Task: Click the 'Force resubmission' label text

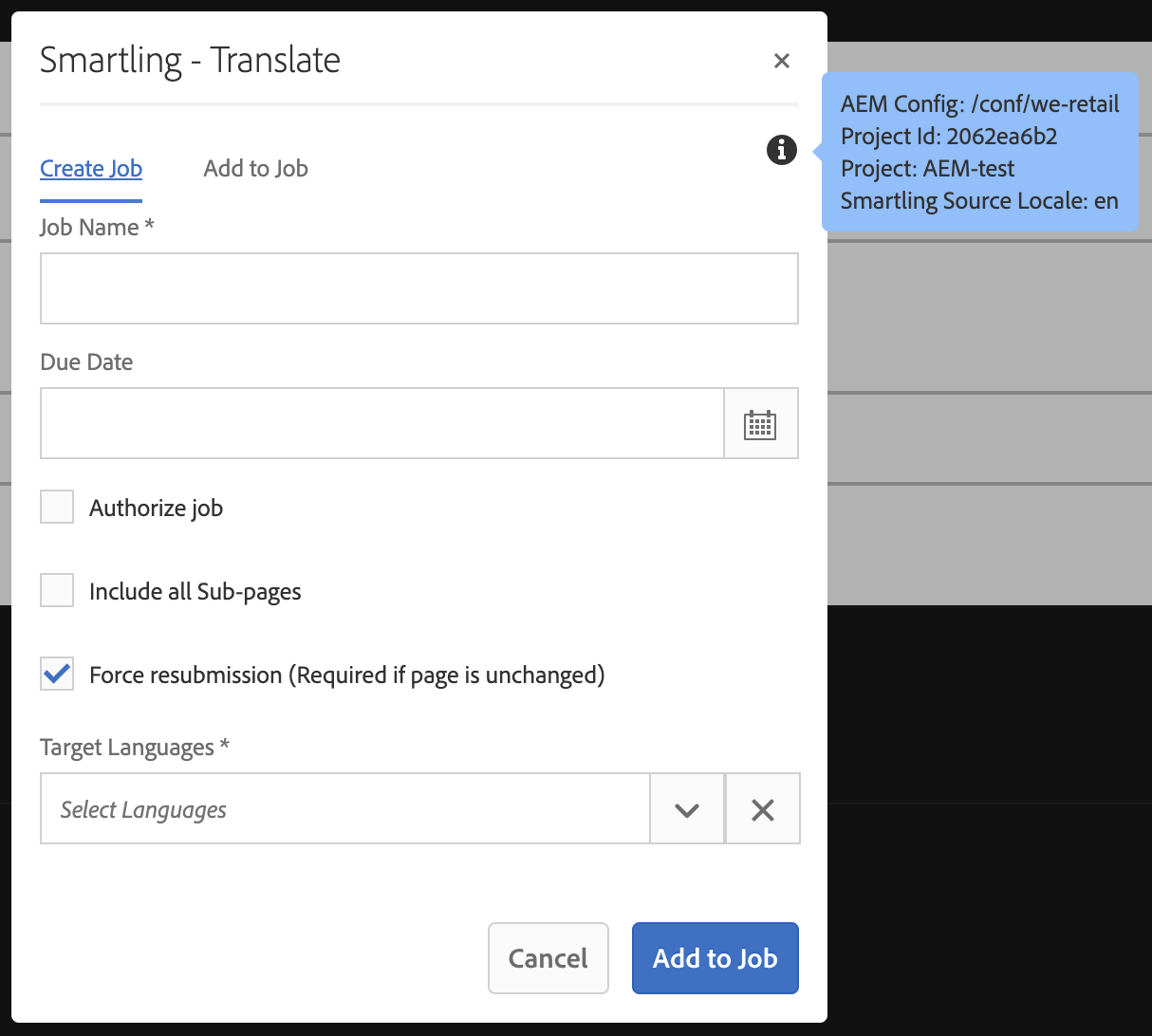Action: click(x=346, y=675)
